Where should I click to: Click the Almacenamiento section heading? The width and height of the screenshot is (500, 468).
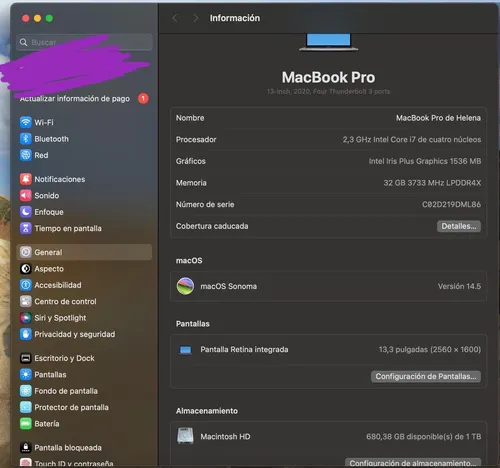click(x=207, y=411)
